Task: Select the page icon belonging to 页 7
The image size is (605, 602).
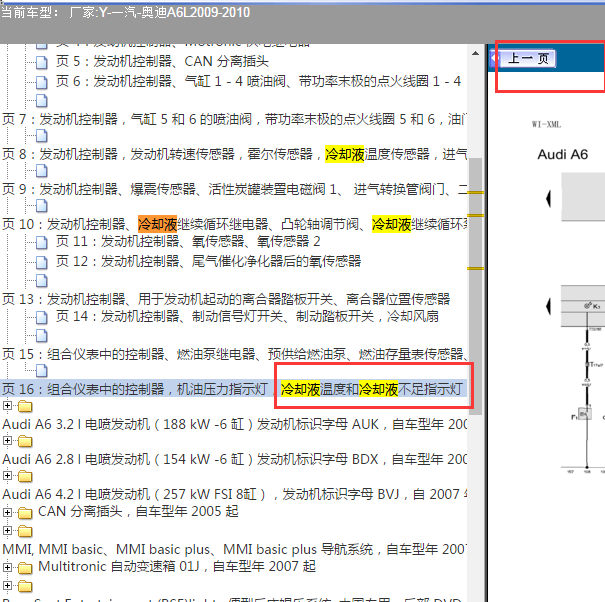Action: click(41, 101)
